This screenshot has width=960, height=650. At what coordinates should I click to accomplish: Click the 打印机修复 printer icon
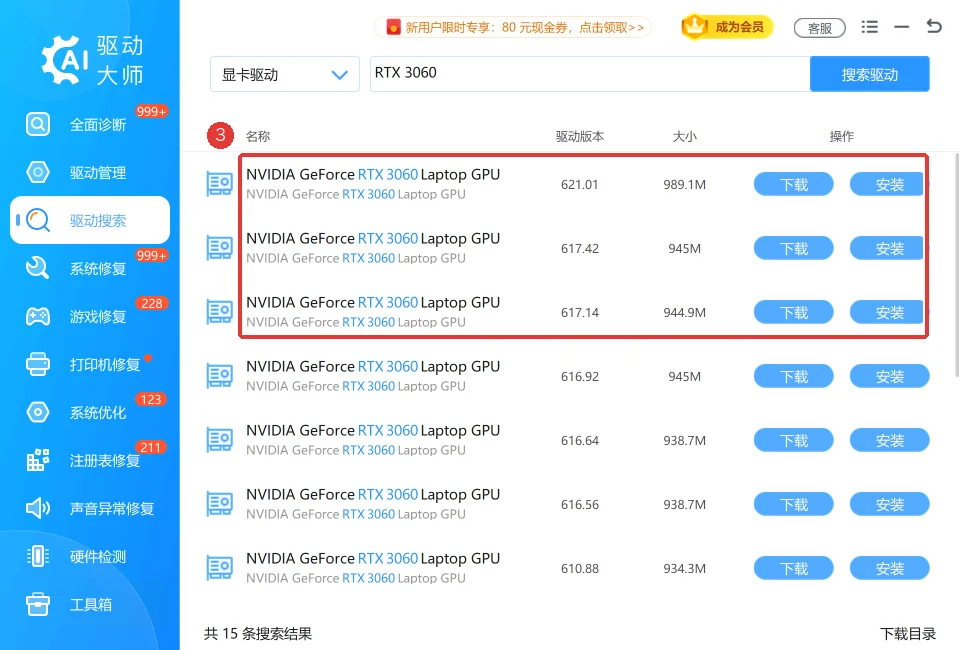pos(38,364)
